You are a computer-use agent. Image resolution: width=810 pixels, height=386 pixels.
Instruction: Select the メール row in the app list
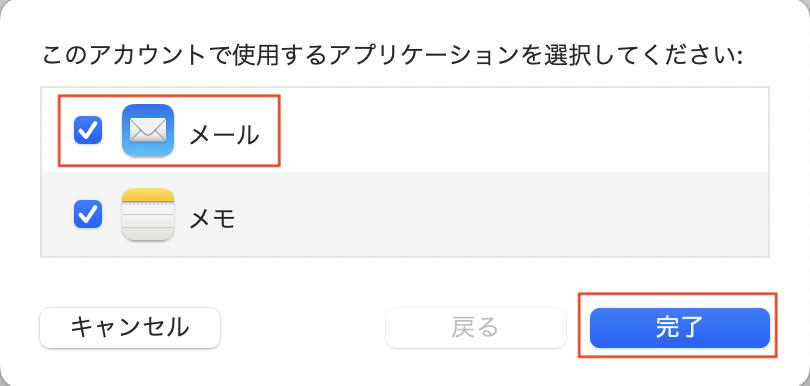point(405,130)
